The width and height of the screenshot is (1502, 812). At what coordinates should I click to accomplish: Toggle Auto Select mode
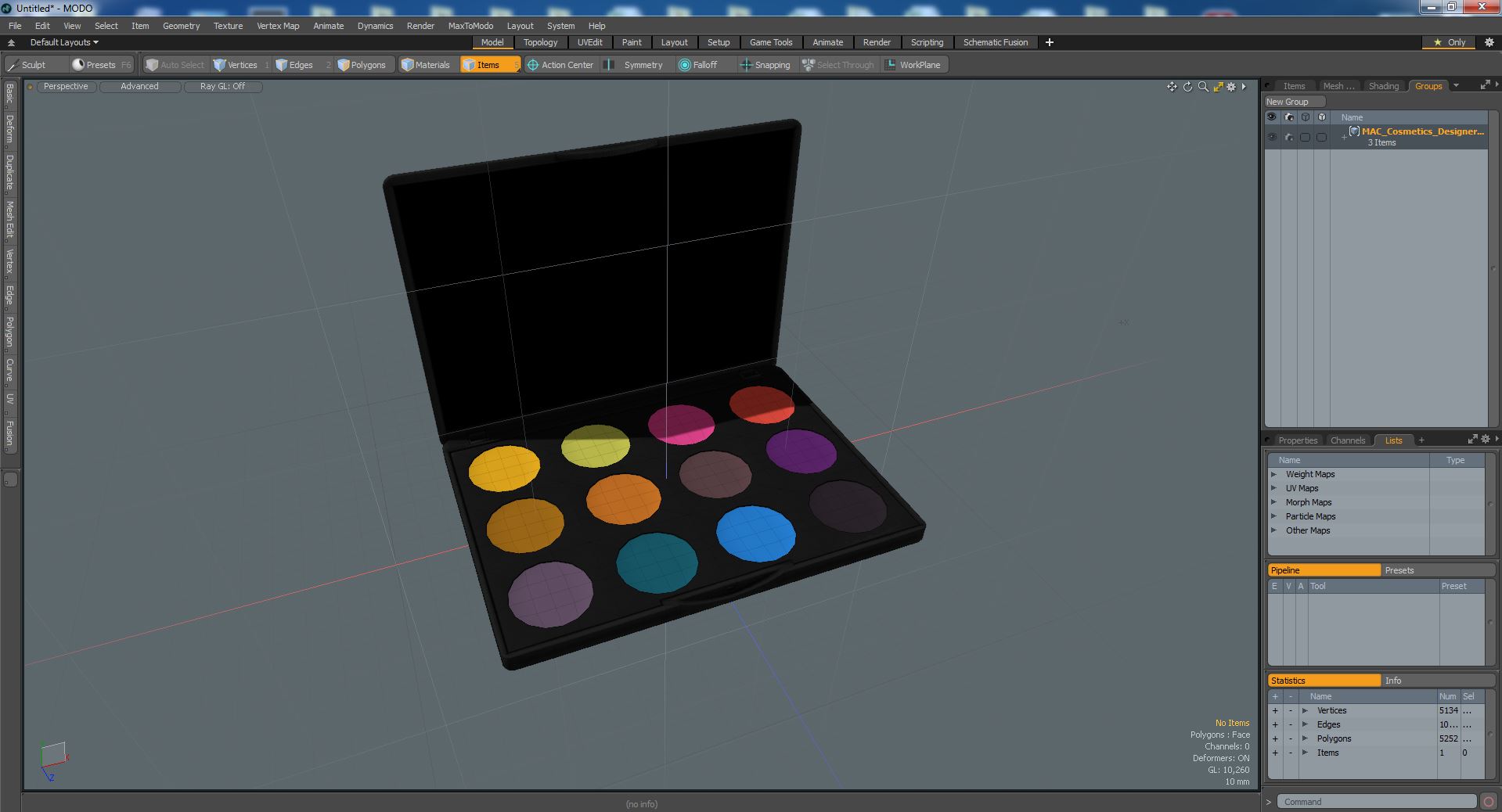(175, 65)
